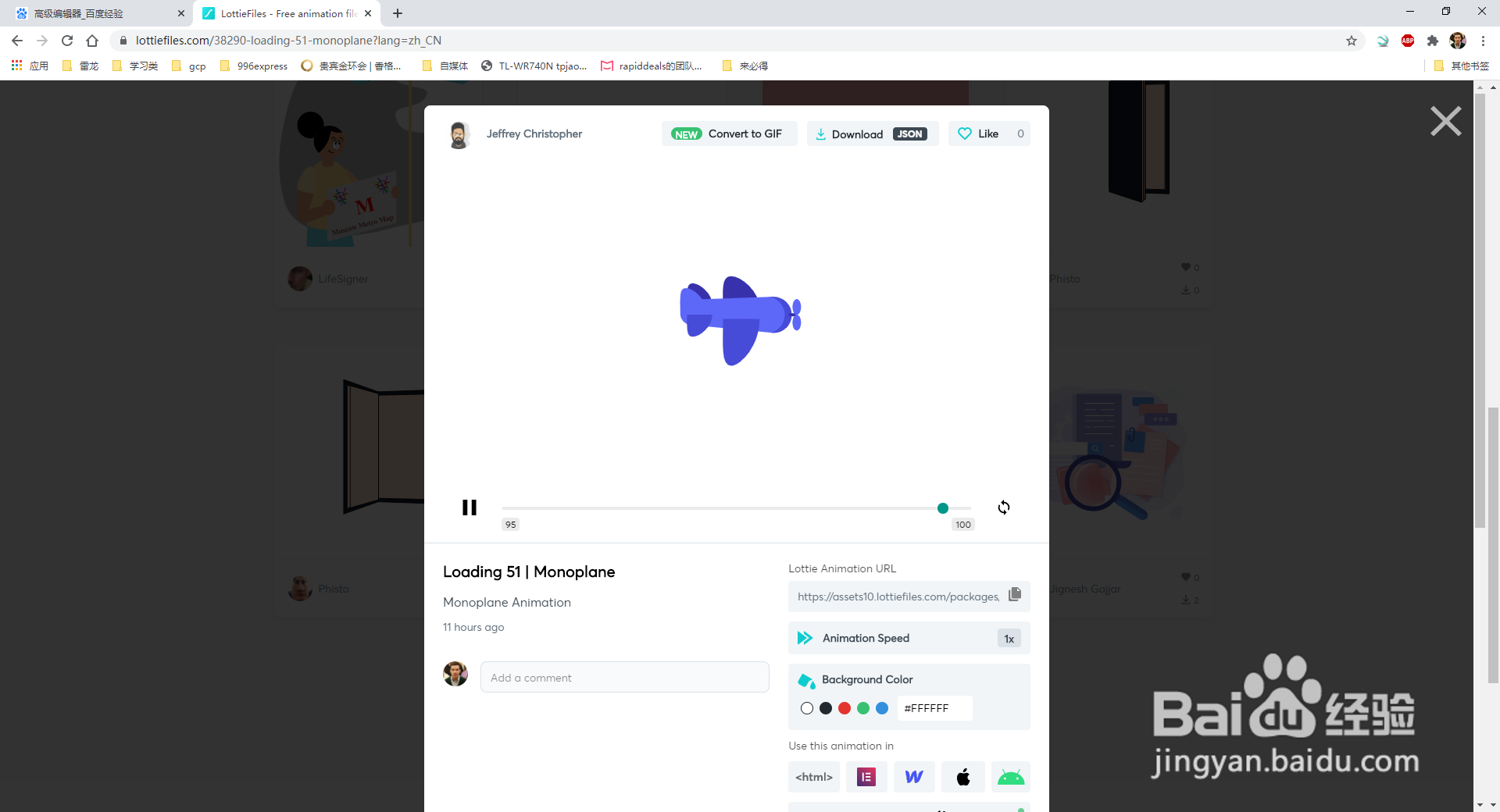The image size is (1500, 812).
Task: Reload the current page
Action: [x=67, y=41]
